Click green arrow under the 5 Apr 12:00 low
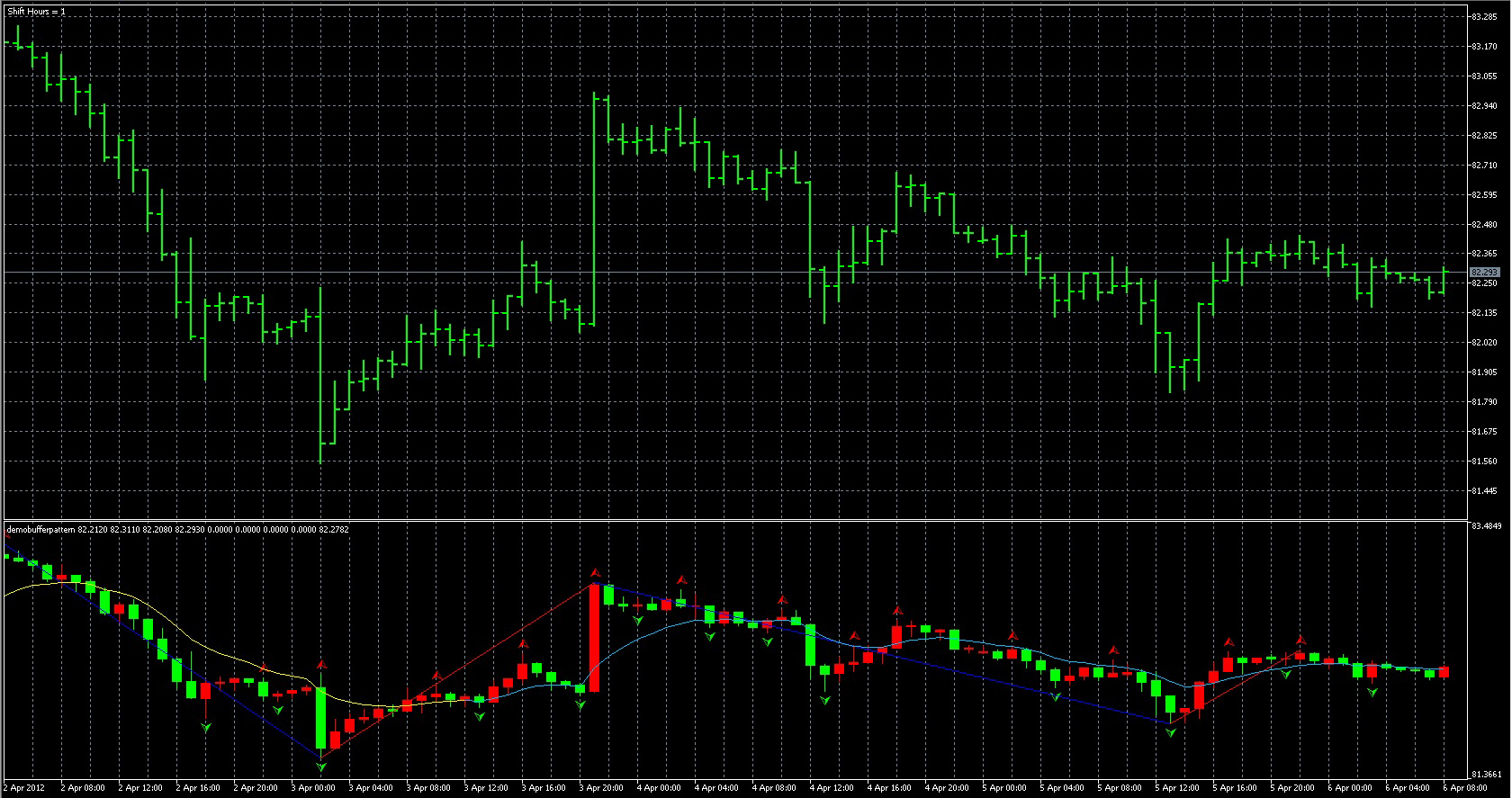Viewport: 1512px width, 798px height. pos(1170,733)
